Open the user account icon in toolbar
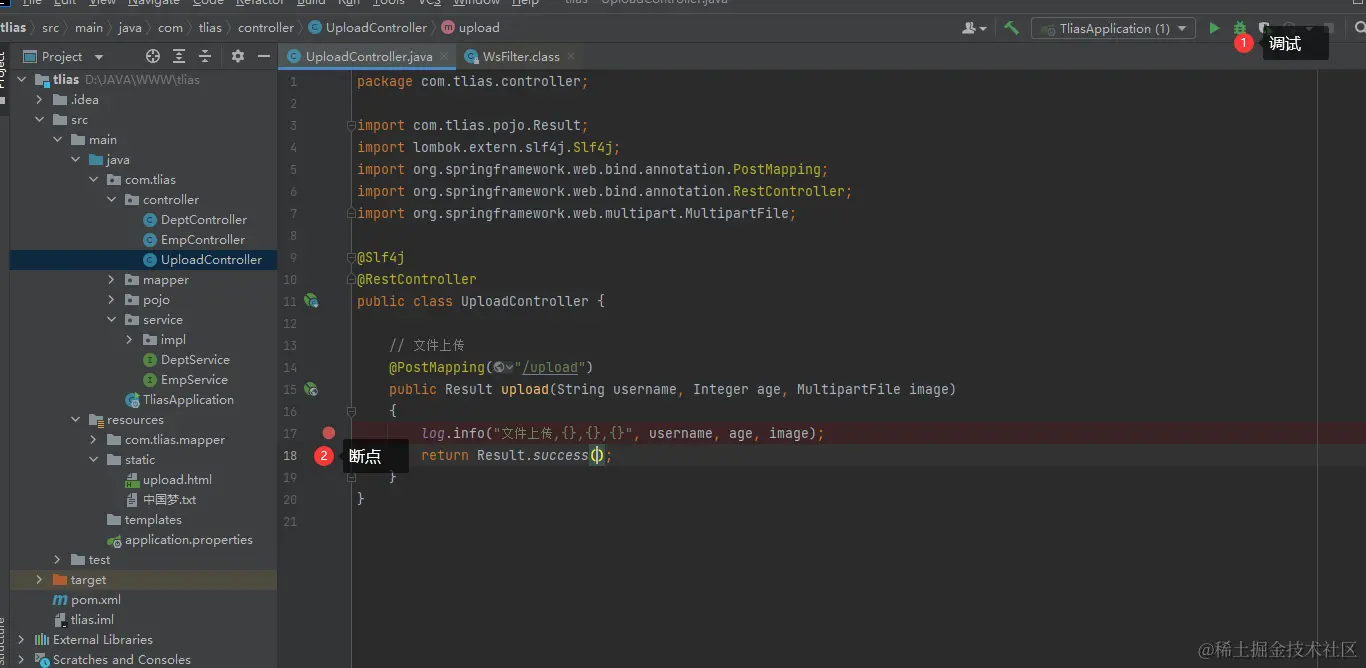This screenshot has width=1366, height=668. [x=973, y=28]
